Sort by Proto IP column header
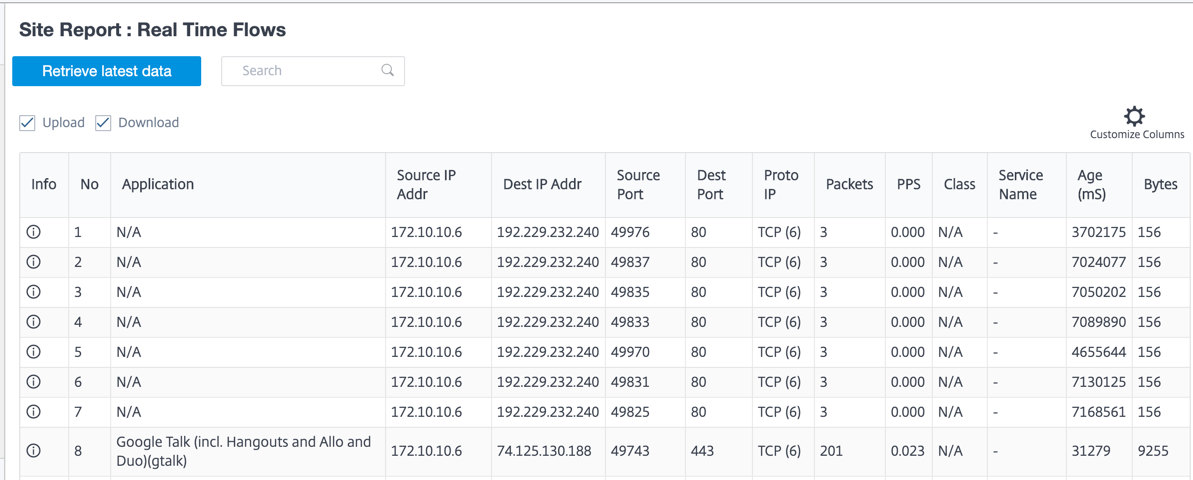Image resolution: width=1193 pixels, height=480 pixels. 781,185
